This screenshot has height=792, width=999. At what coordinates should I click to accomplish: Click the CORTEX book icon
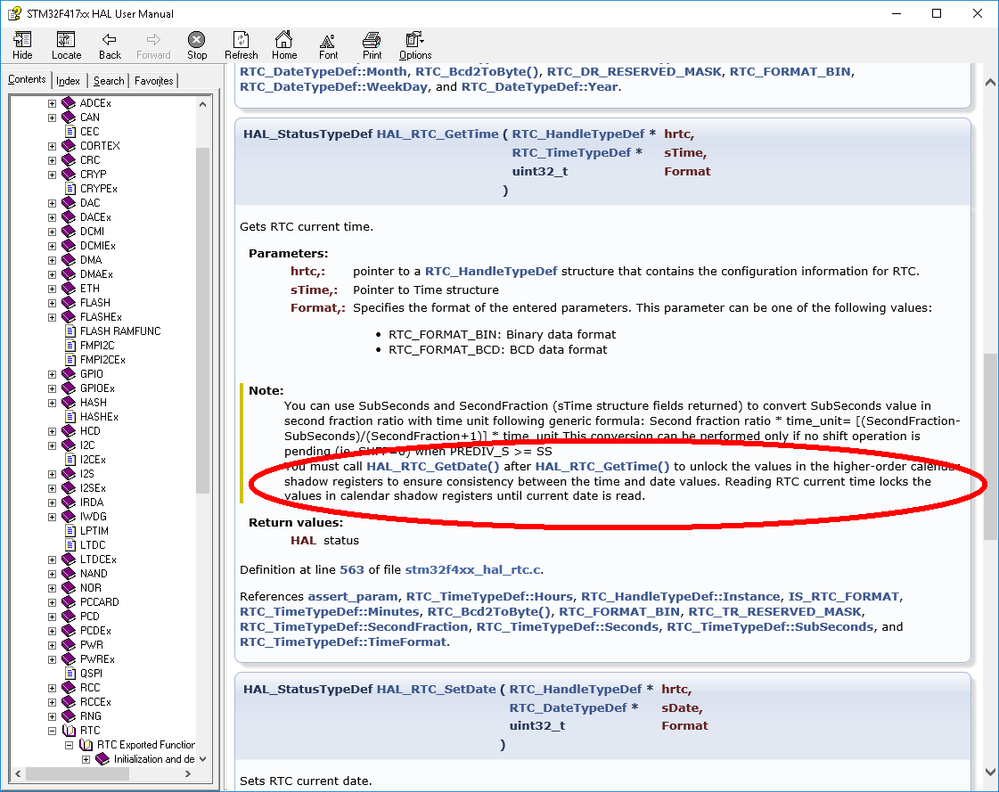(69, 146)
